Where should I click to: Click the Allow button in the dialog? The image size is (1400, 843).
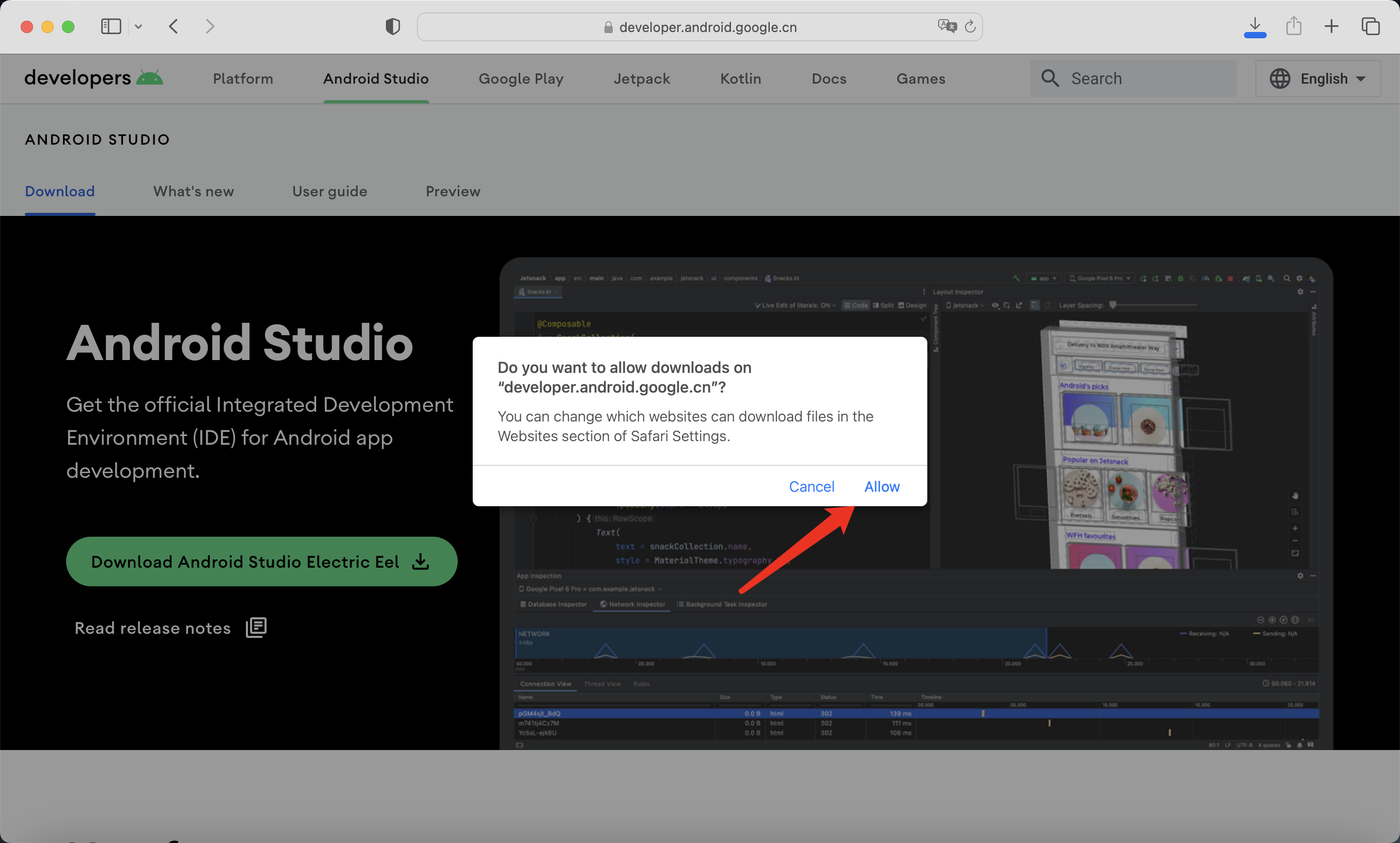[881, 486]
